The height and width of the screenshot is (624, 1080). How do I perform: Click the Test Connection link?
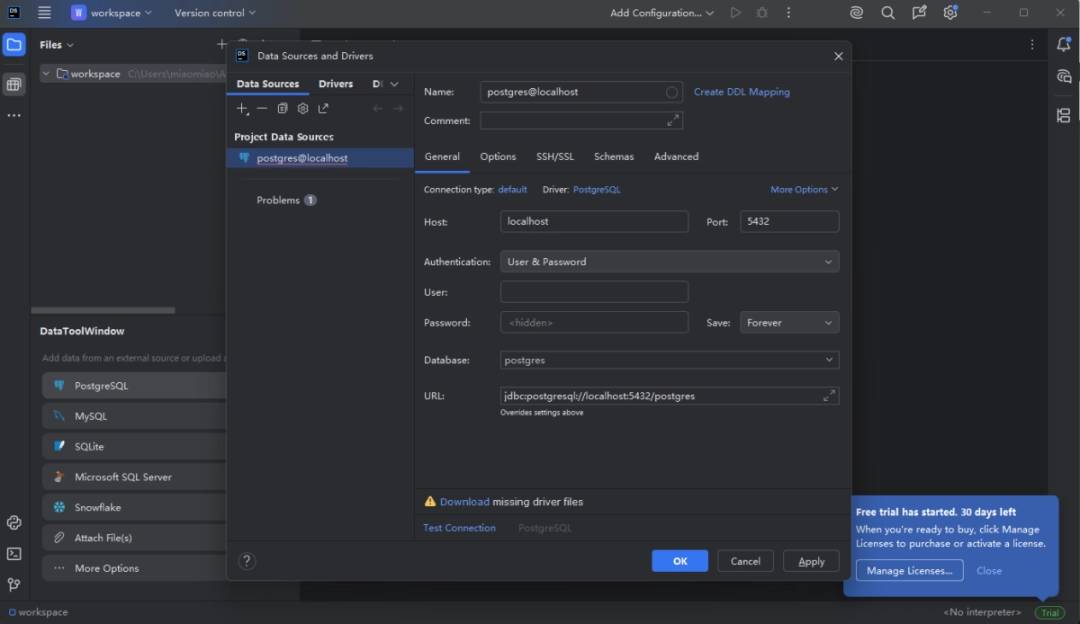pos(459,527)
